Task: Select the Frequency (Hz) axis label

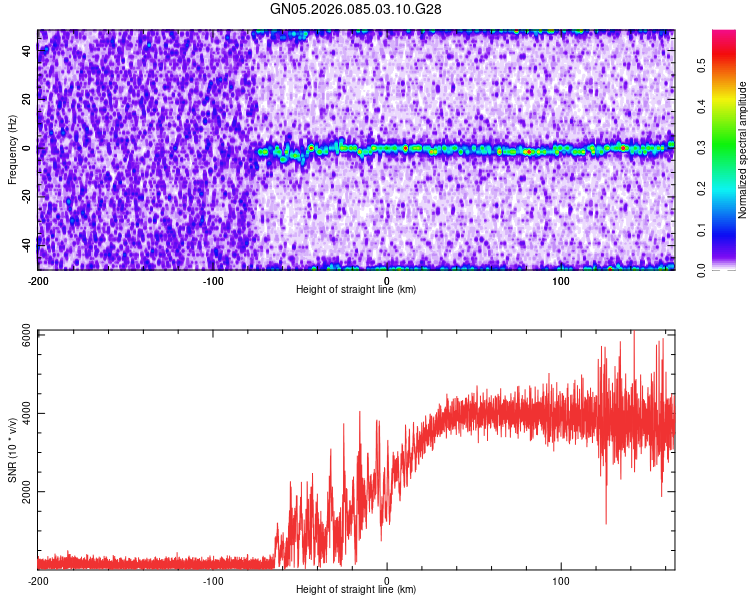Action: (x=12, y=149)
